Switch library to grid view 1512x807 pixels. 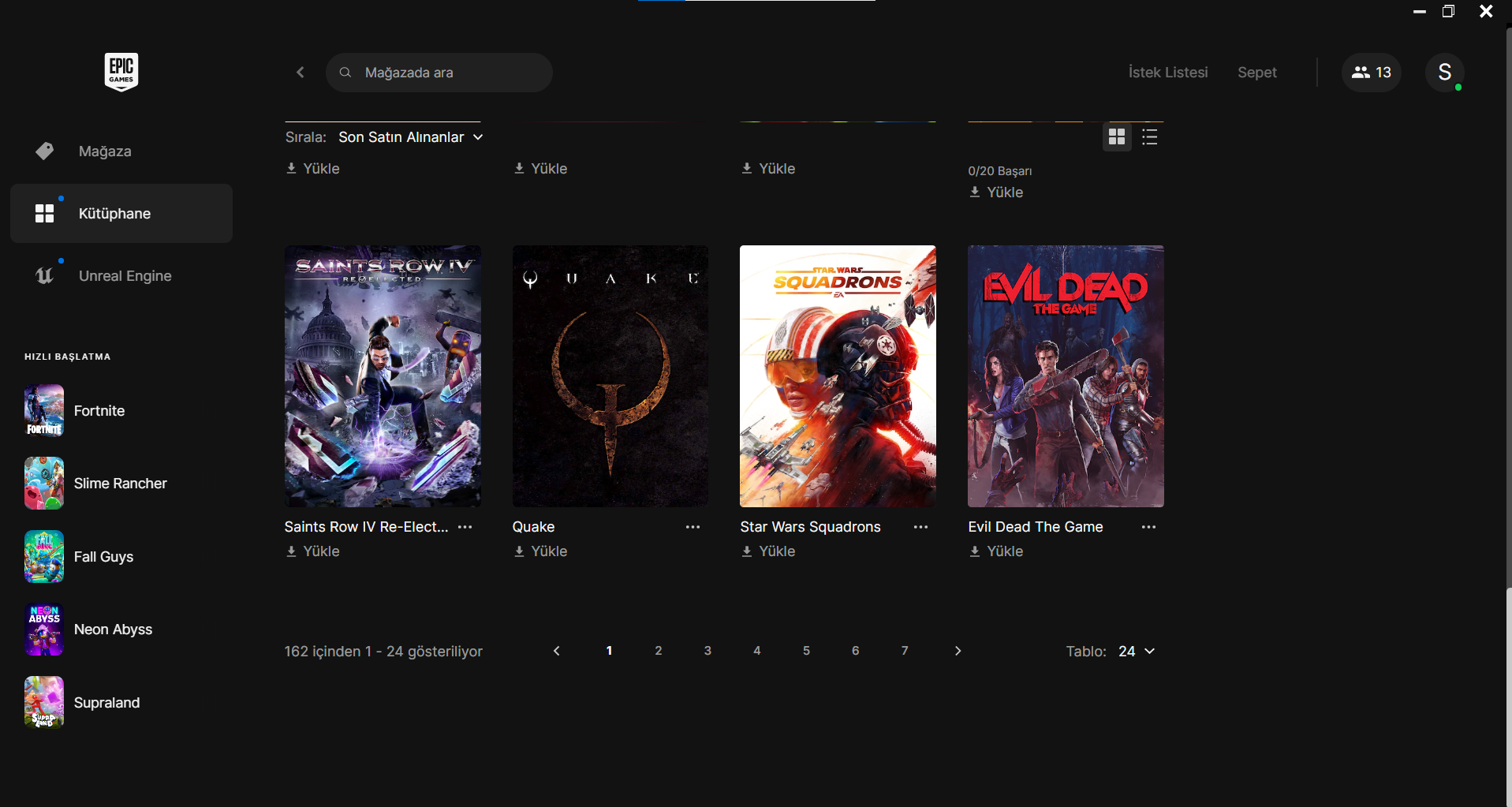point(1117,137)
